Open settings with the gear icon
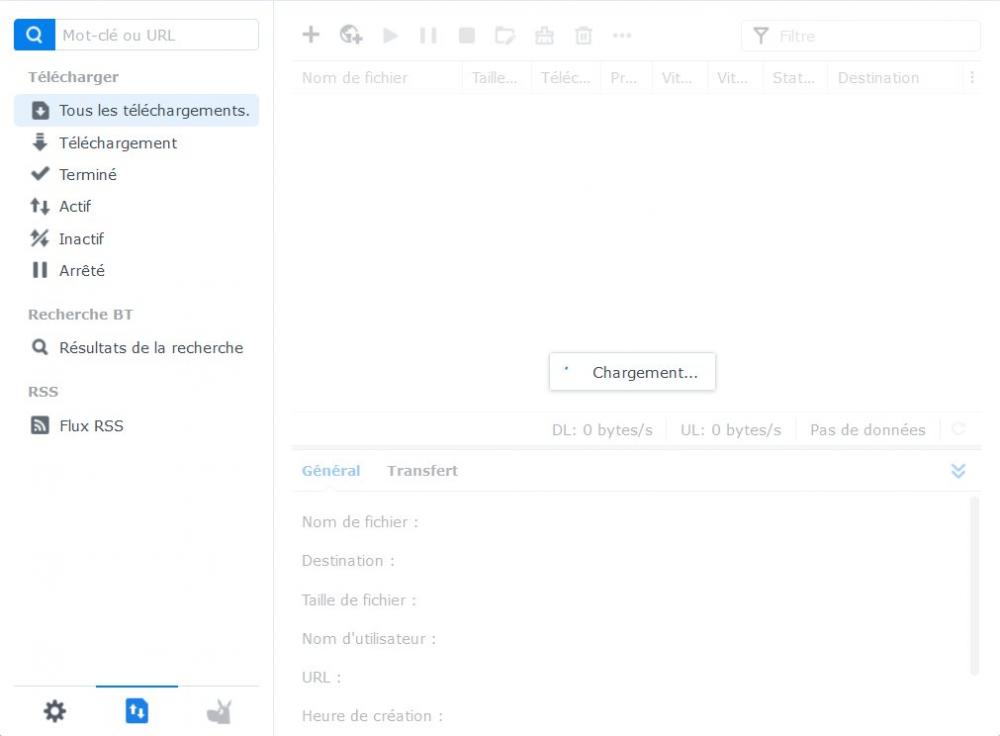This screenshot has height=736, width=1000. pyautogui.click(x=54, y=711)
